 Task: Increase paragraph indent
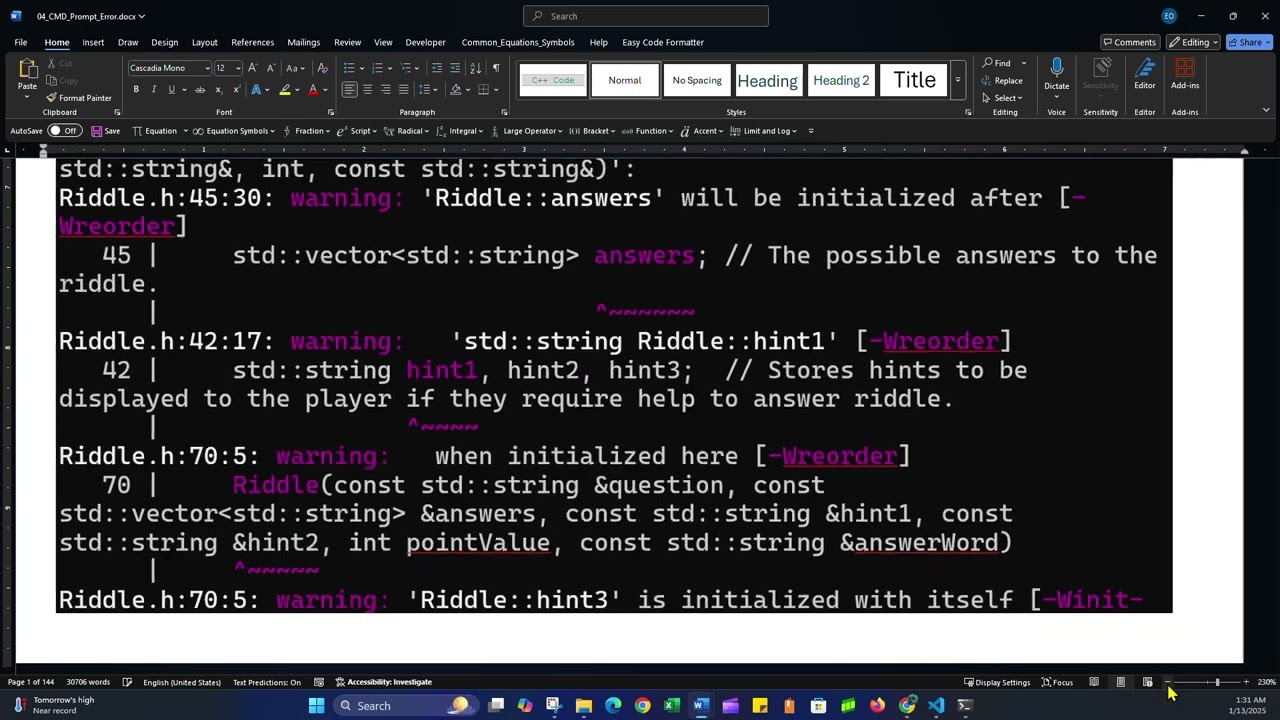click(455, 68)
